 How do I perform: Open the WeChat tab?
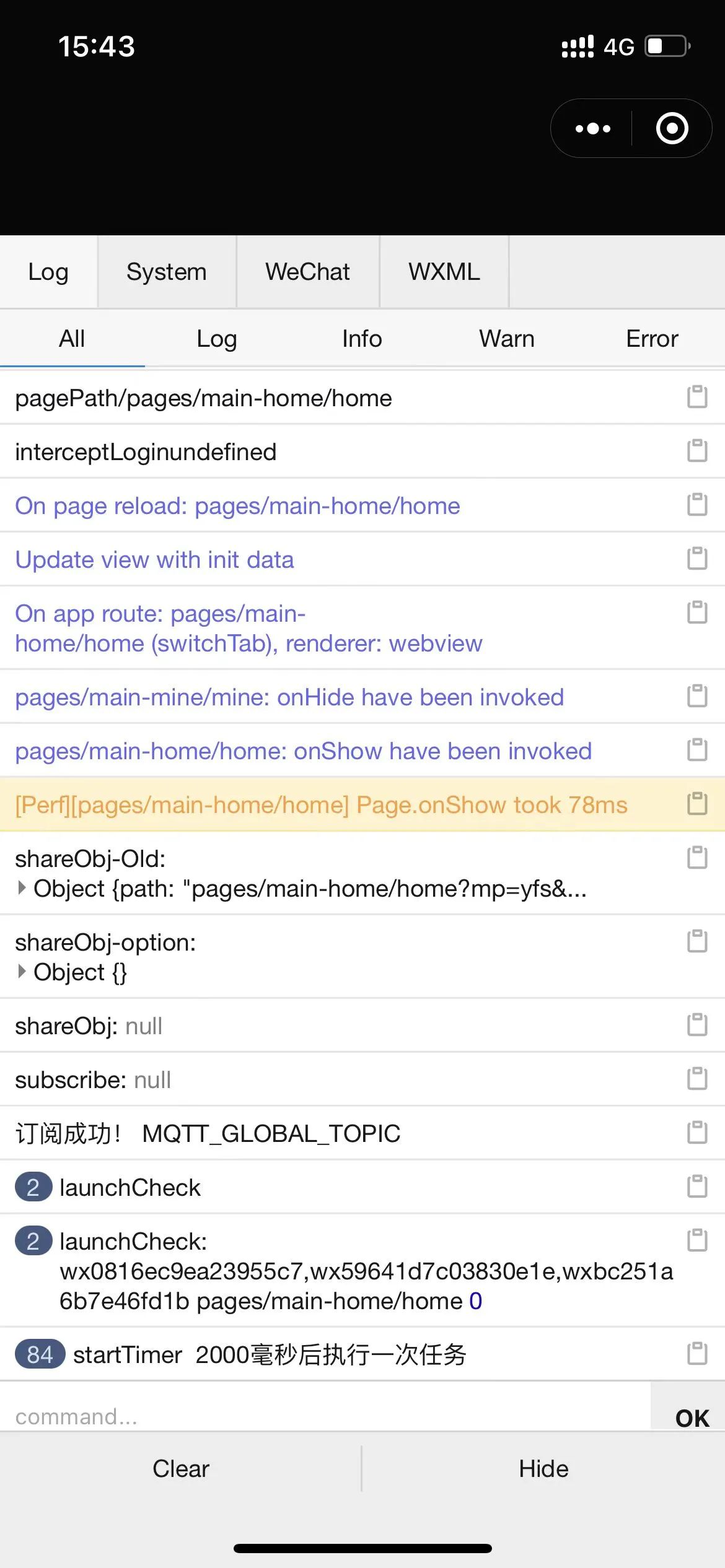pos(308,272)
